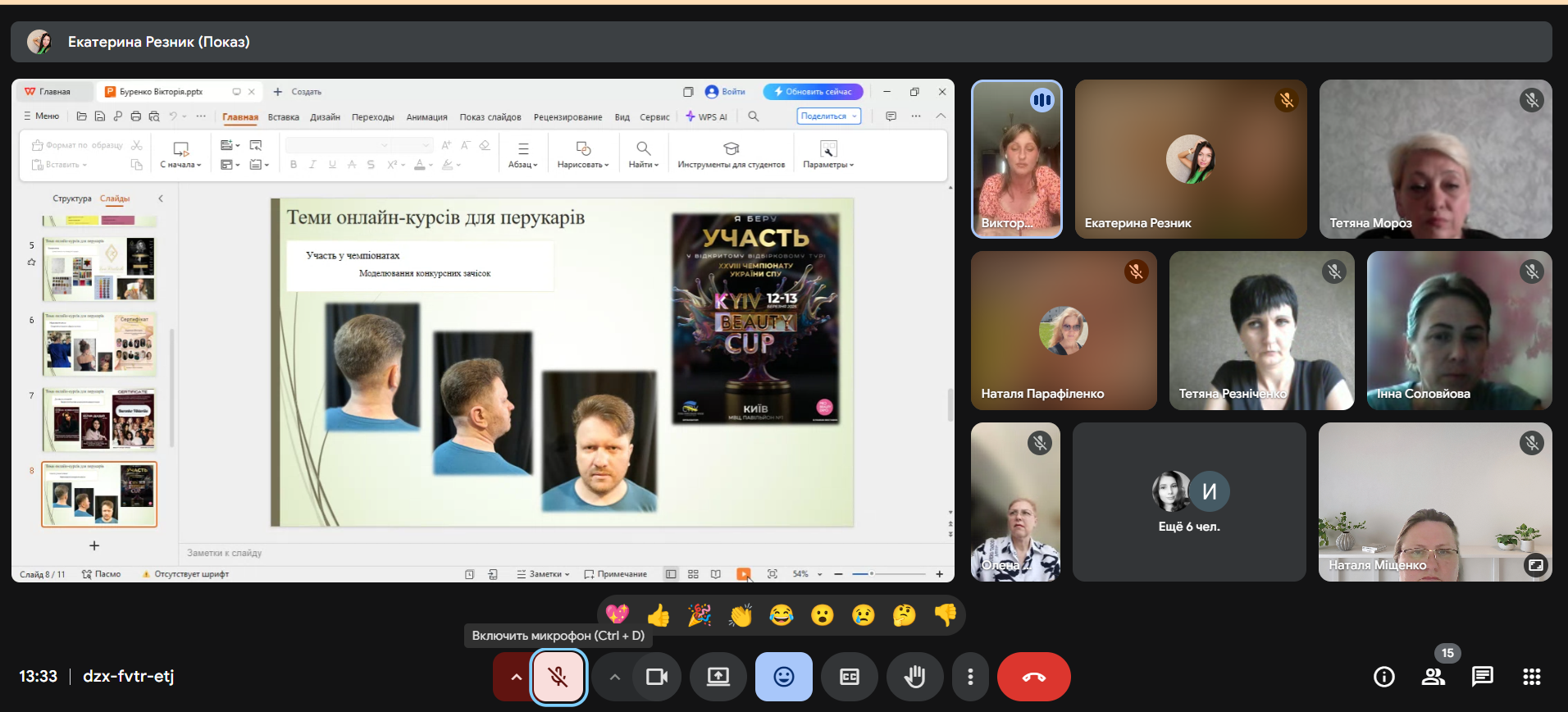Send the party popper reaction

700,614
